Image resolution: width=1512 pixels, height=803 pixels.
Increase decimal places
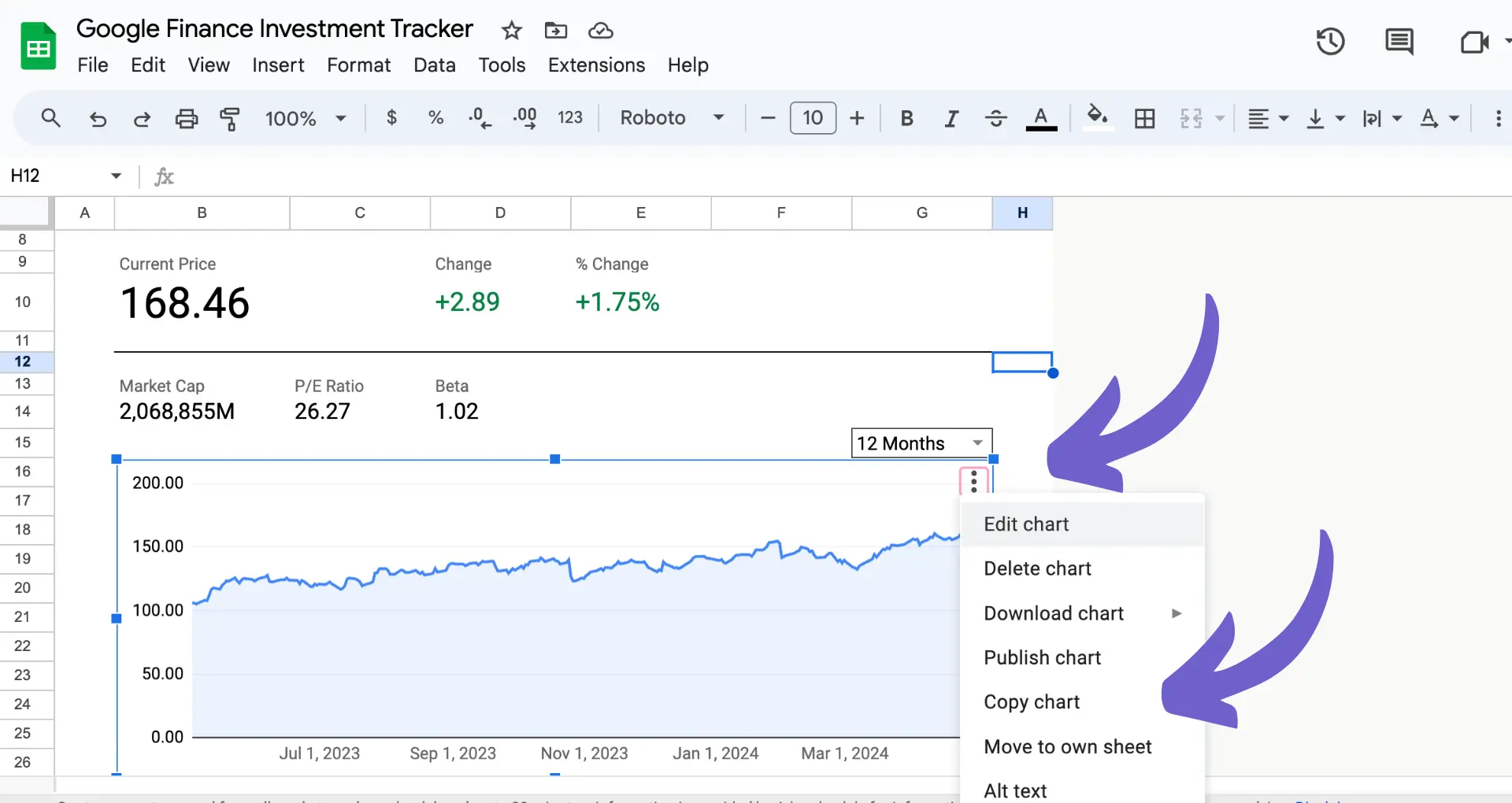point(524,118)
